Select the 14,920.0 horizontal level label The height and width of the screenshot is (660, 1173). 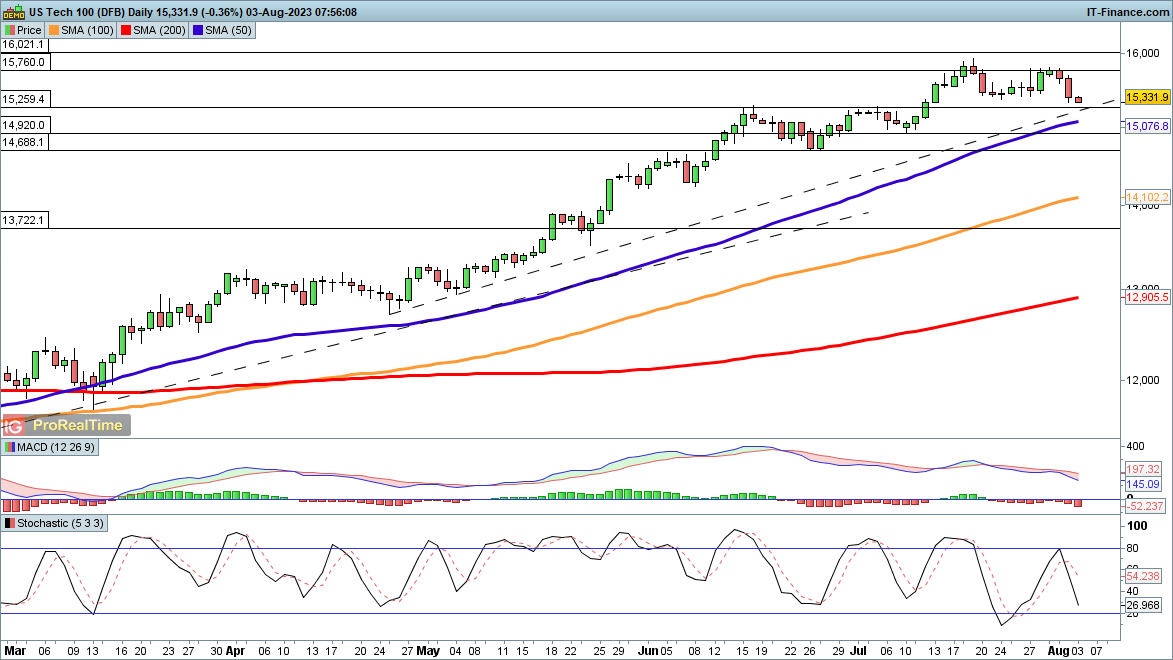coord(25,125)
